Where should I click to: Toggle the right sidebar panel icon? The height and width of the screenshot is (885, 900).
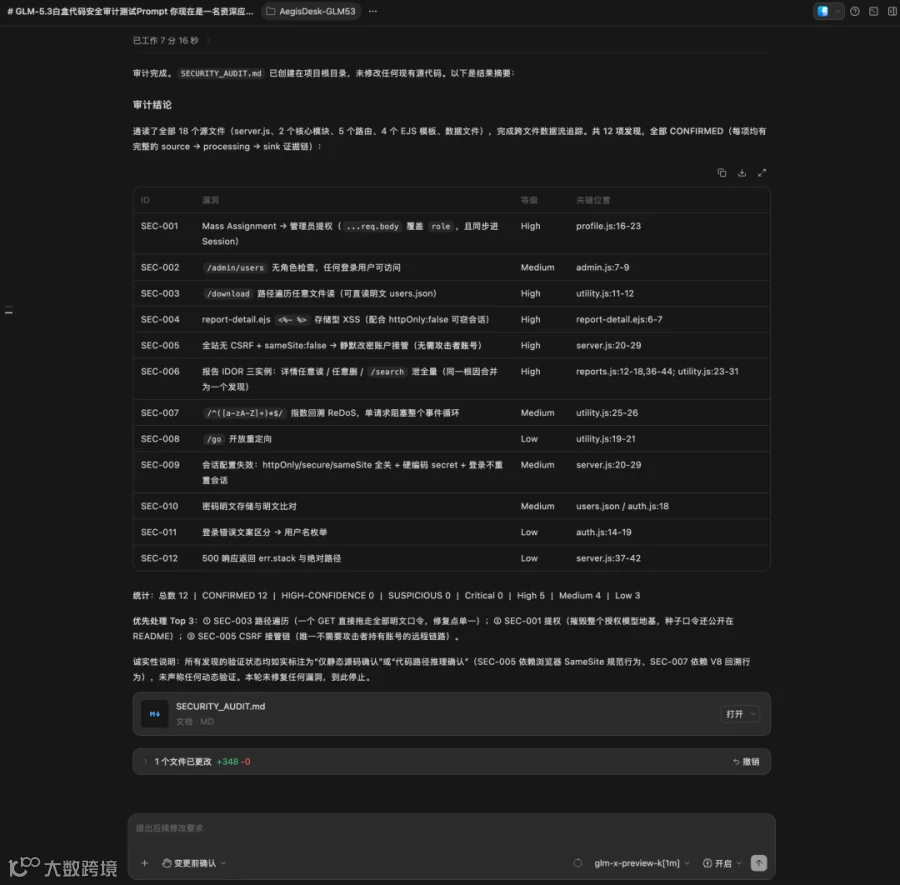click(x=892, y=11)
